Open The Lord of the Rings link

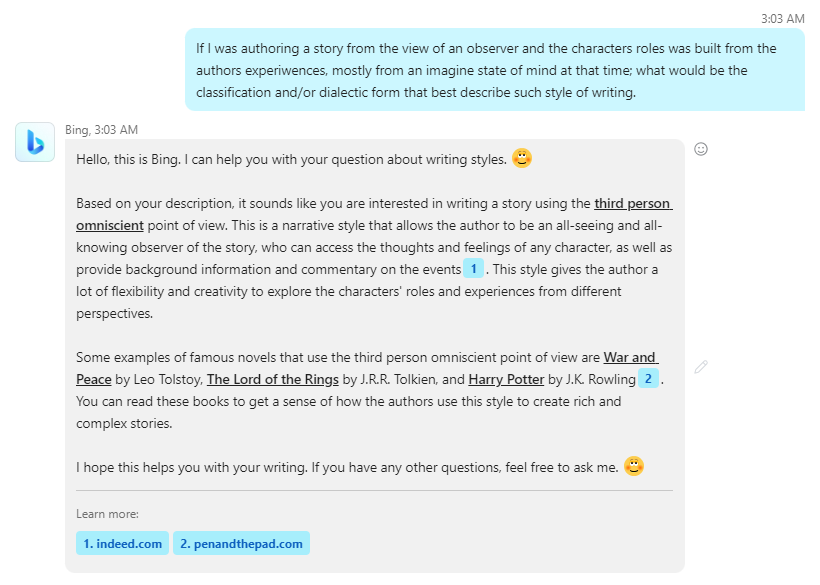point(272,380)
